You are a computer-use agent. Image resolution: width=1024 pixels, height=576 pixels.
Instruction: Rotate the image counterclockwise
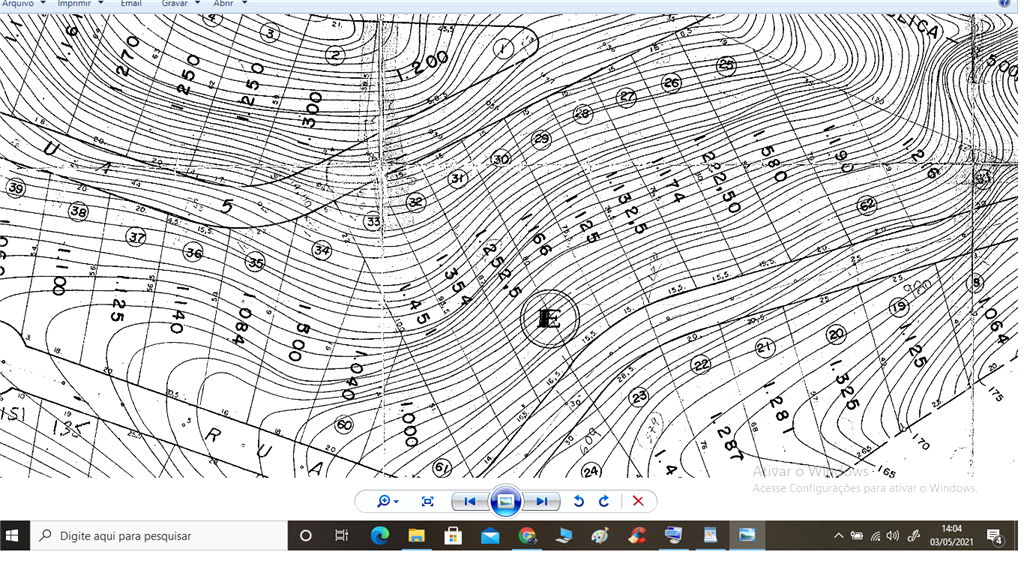point(578,501)
